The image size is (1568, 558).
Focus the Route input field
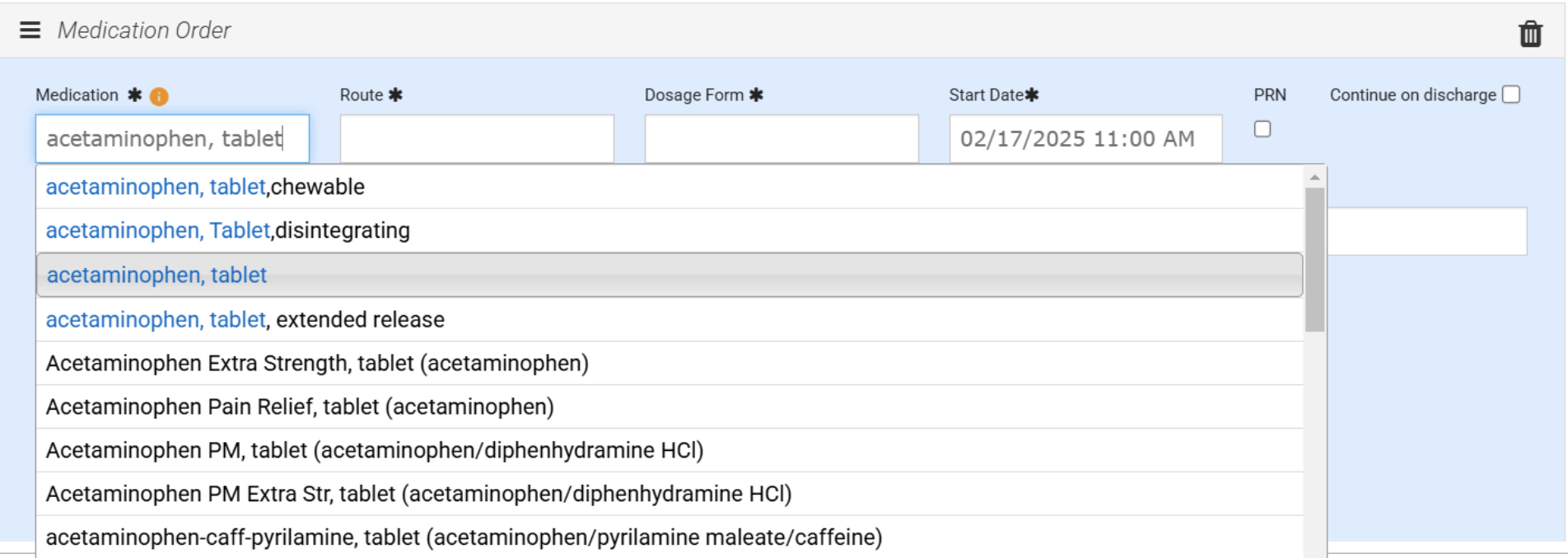(x=477, y=138)
